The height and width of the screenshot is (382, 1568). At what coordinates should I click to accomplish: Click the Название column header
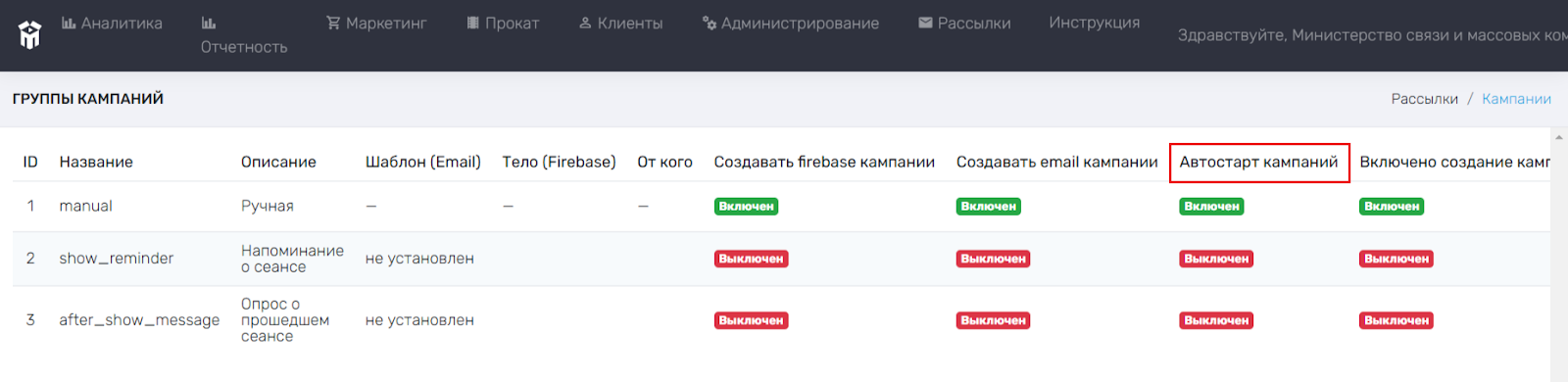[x=96, y=162]
